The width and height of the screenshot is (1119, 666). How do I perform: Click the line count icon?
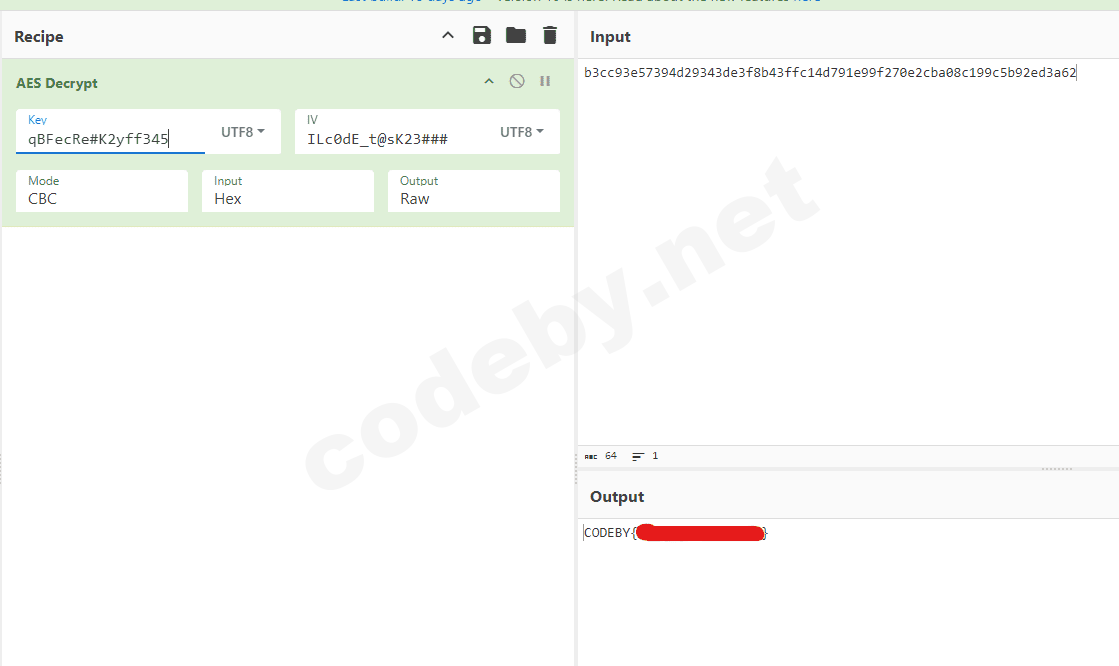coord(638,456)
